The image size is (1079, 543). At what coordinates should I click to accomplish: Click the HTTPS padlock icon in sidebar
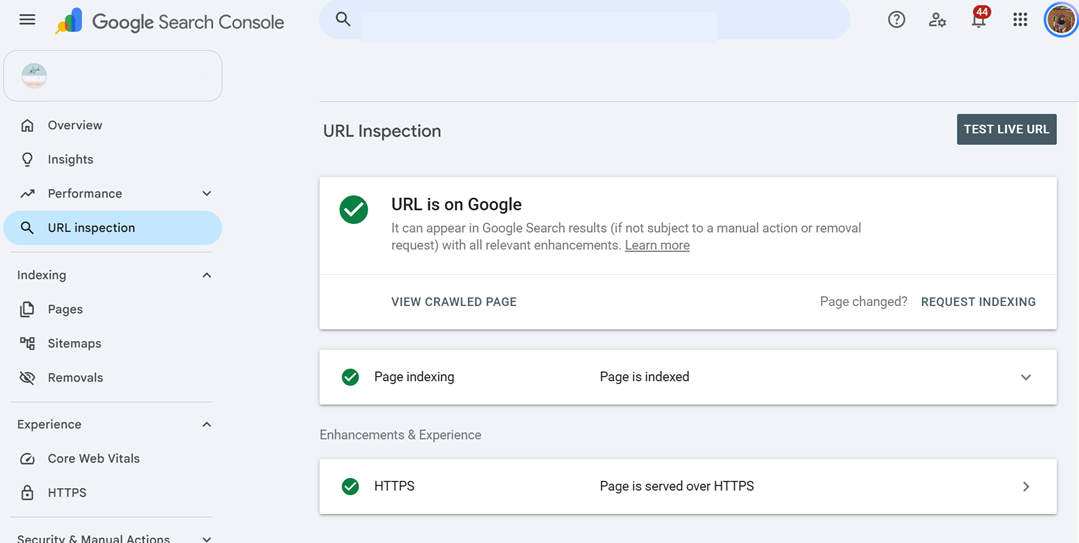pyautogui.click(x=27, y=493)
